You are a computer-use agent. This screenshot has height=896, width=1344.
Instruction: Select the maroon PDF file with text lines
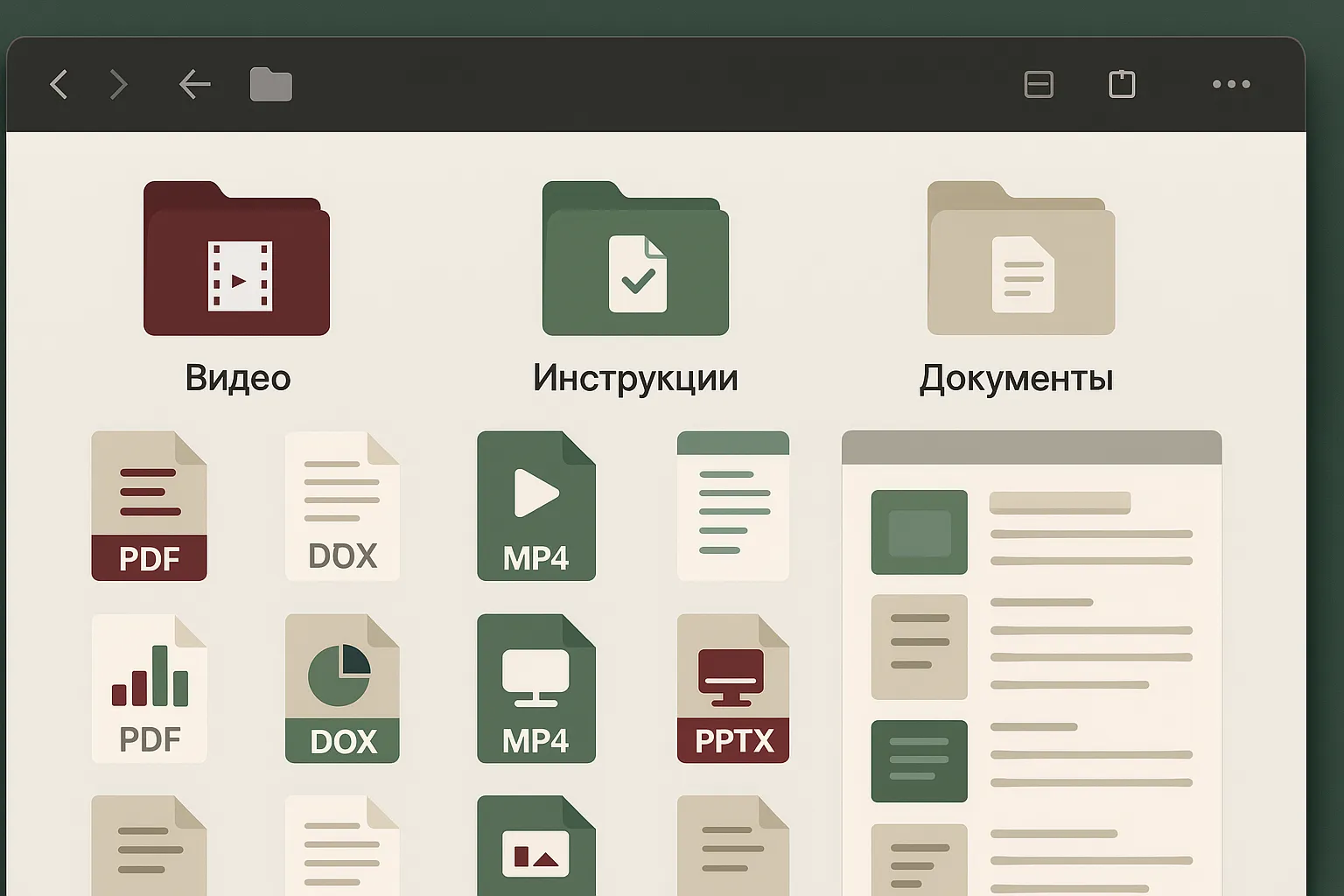click(x=149, y=506)
